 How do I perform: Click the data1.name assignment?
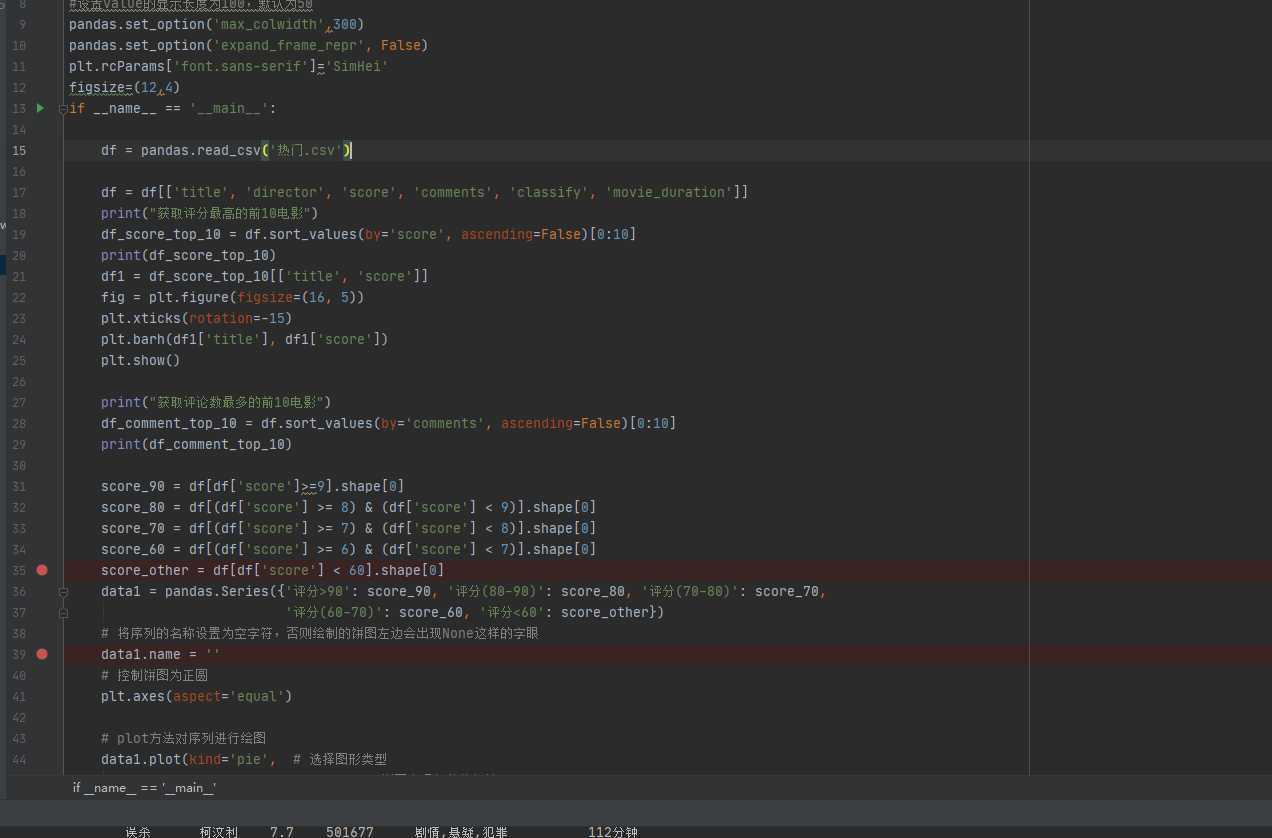click(x=160, y=654)
